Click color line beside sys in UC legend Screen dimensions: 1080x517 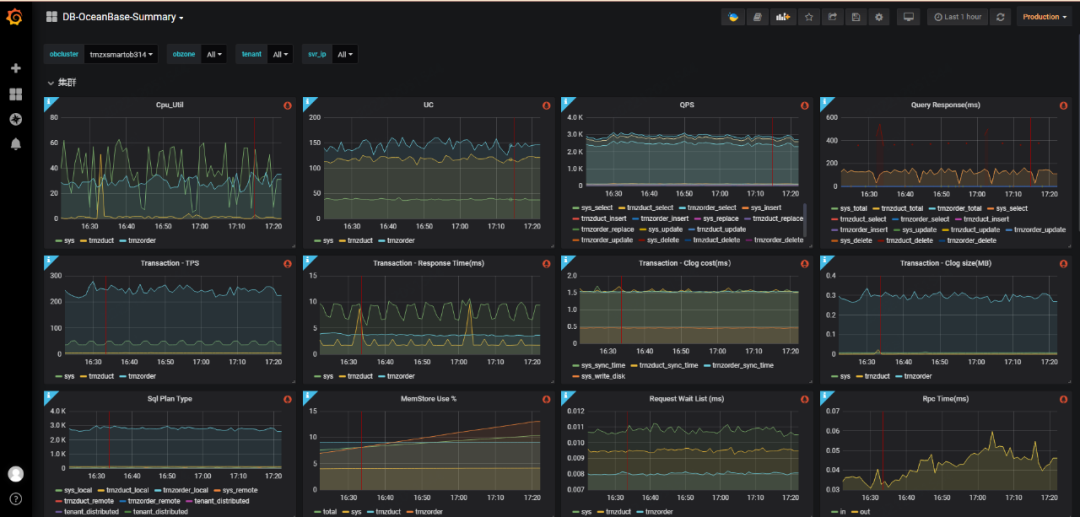(318, 241)
